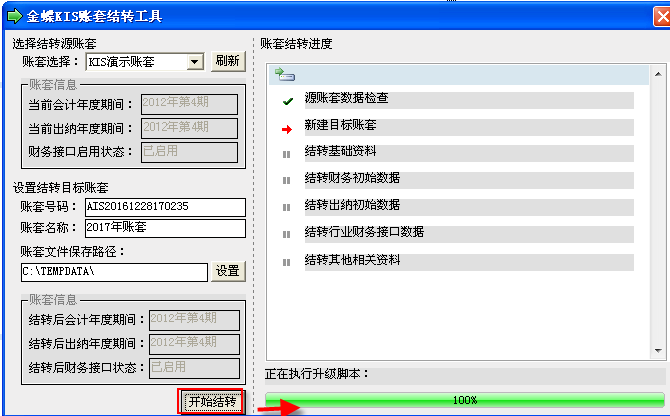This screenshot has height=416, width=670.
Task: Click green checkmark beside 源账套数据检查
Action: pyautogui.click(x=288, y=101)
